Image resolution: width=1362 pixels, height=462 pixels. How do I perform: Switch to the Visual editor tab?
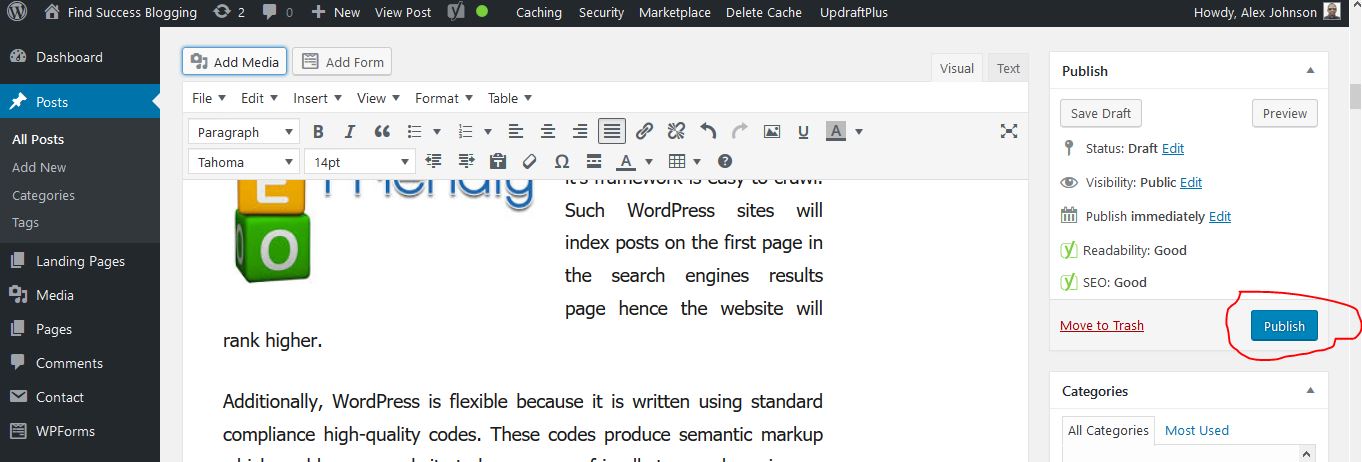[x=957, y=68]
